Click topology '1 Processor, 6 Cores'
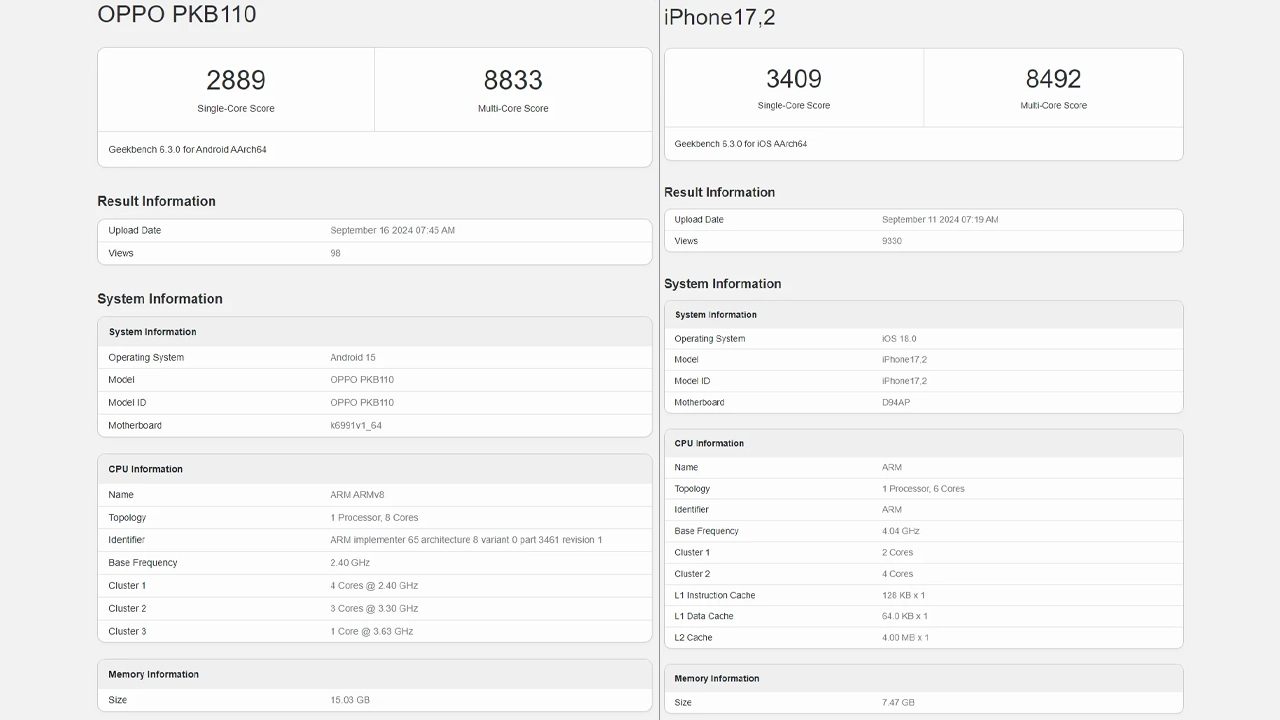This screenshot has height=720, width=1280. click(x=923, y=489)
